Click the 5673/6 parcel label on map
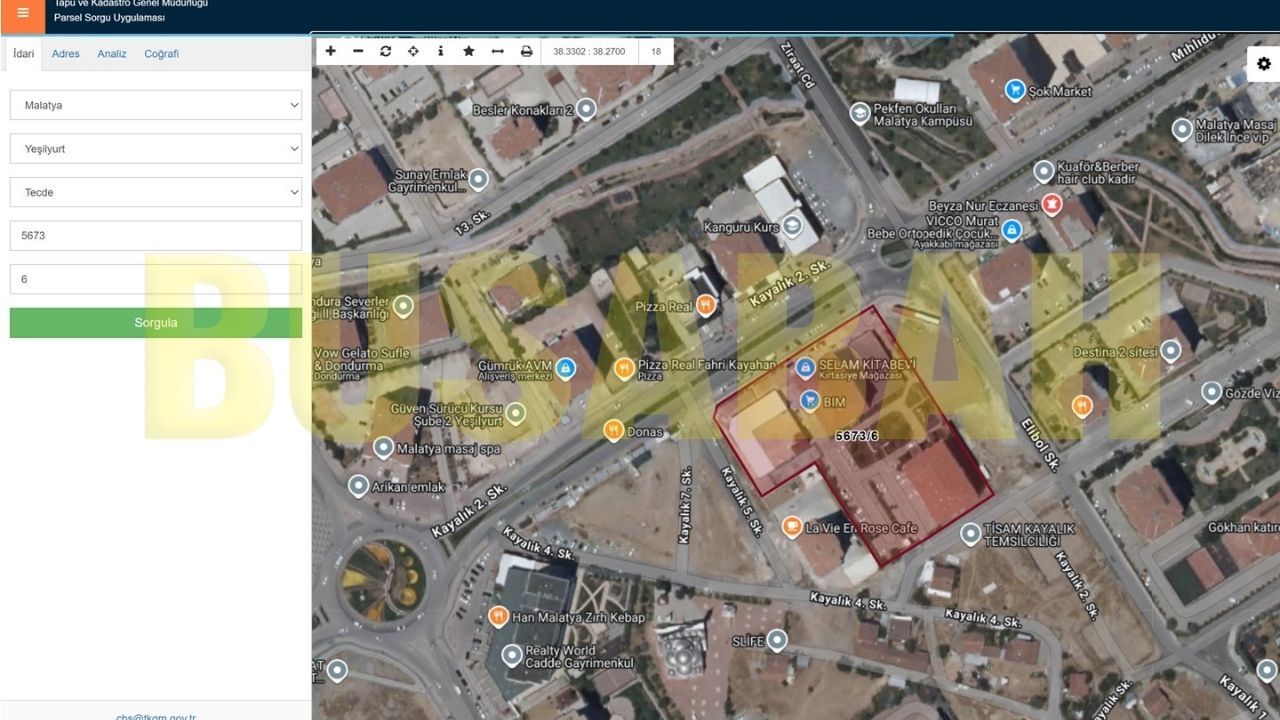This screenshot has height=720, width=1280. coord(856,436)
